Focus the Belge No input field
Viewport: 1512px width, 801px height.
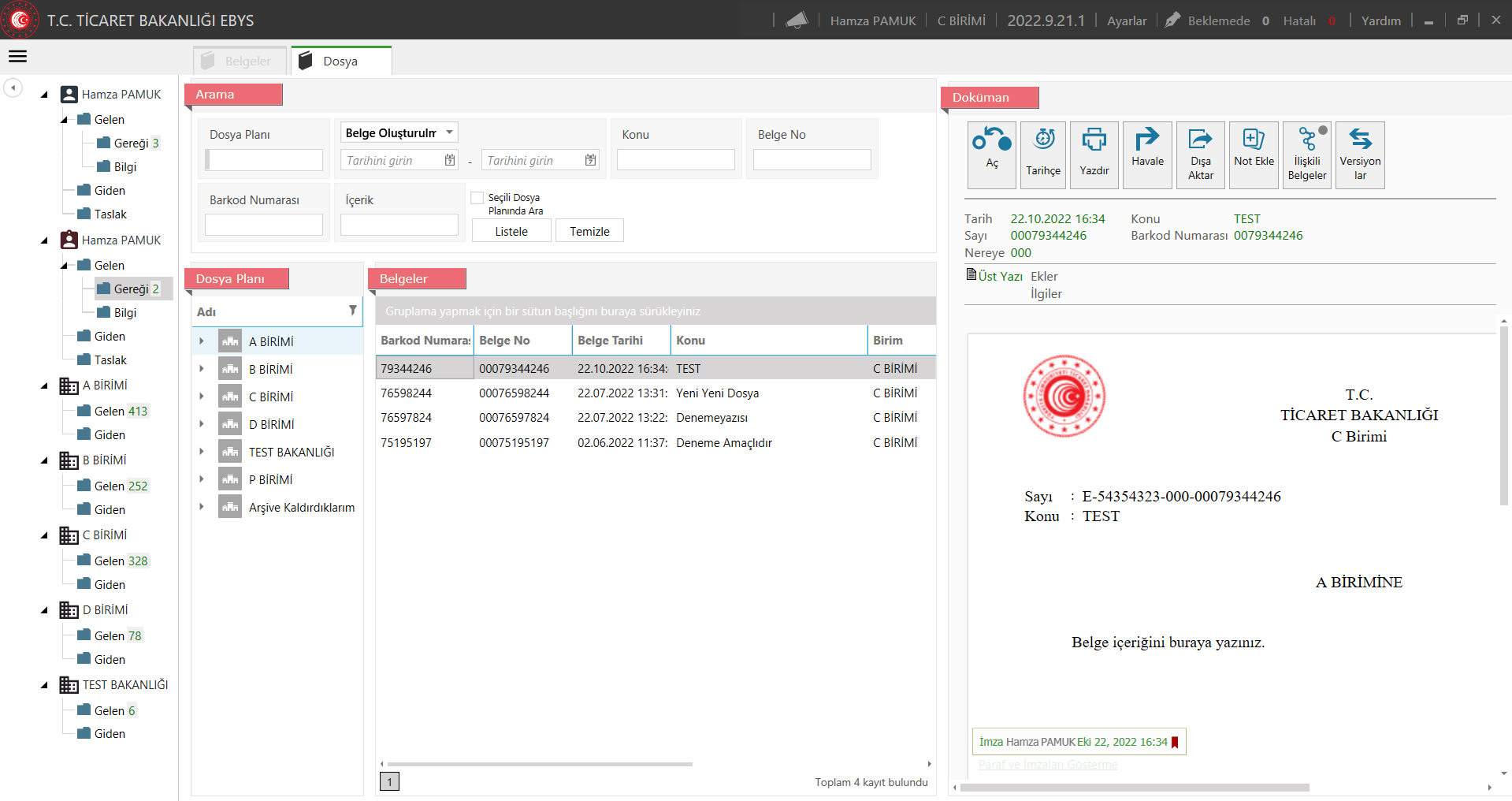click(812, 160)
